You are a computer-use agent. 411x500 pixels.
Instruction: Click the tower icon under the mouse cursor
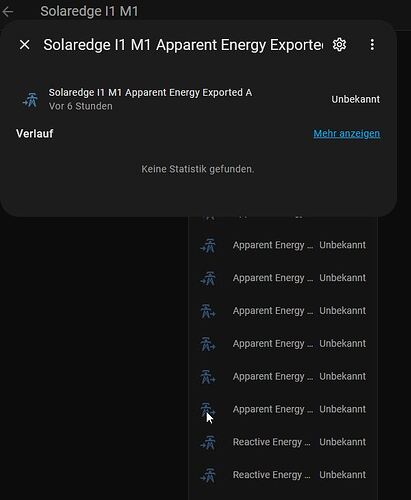point(208,409)
